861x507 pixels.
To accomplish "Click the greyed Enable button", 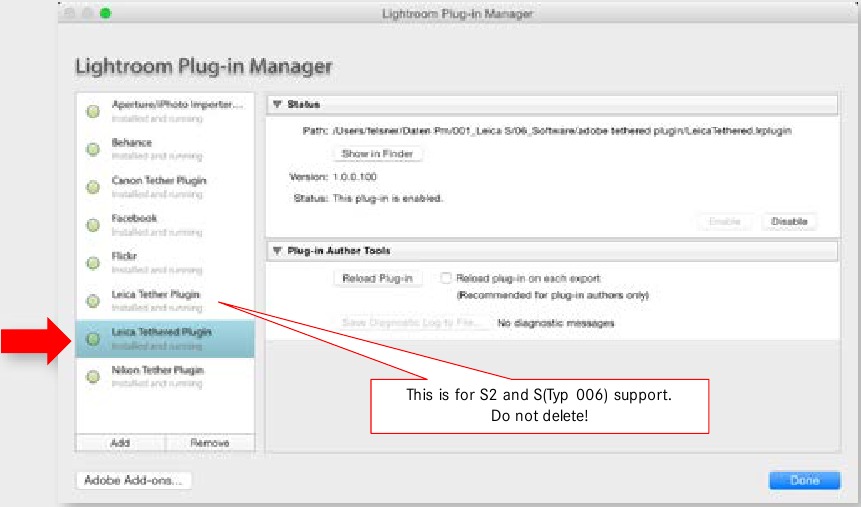I will tap(725, 221).
